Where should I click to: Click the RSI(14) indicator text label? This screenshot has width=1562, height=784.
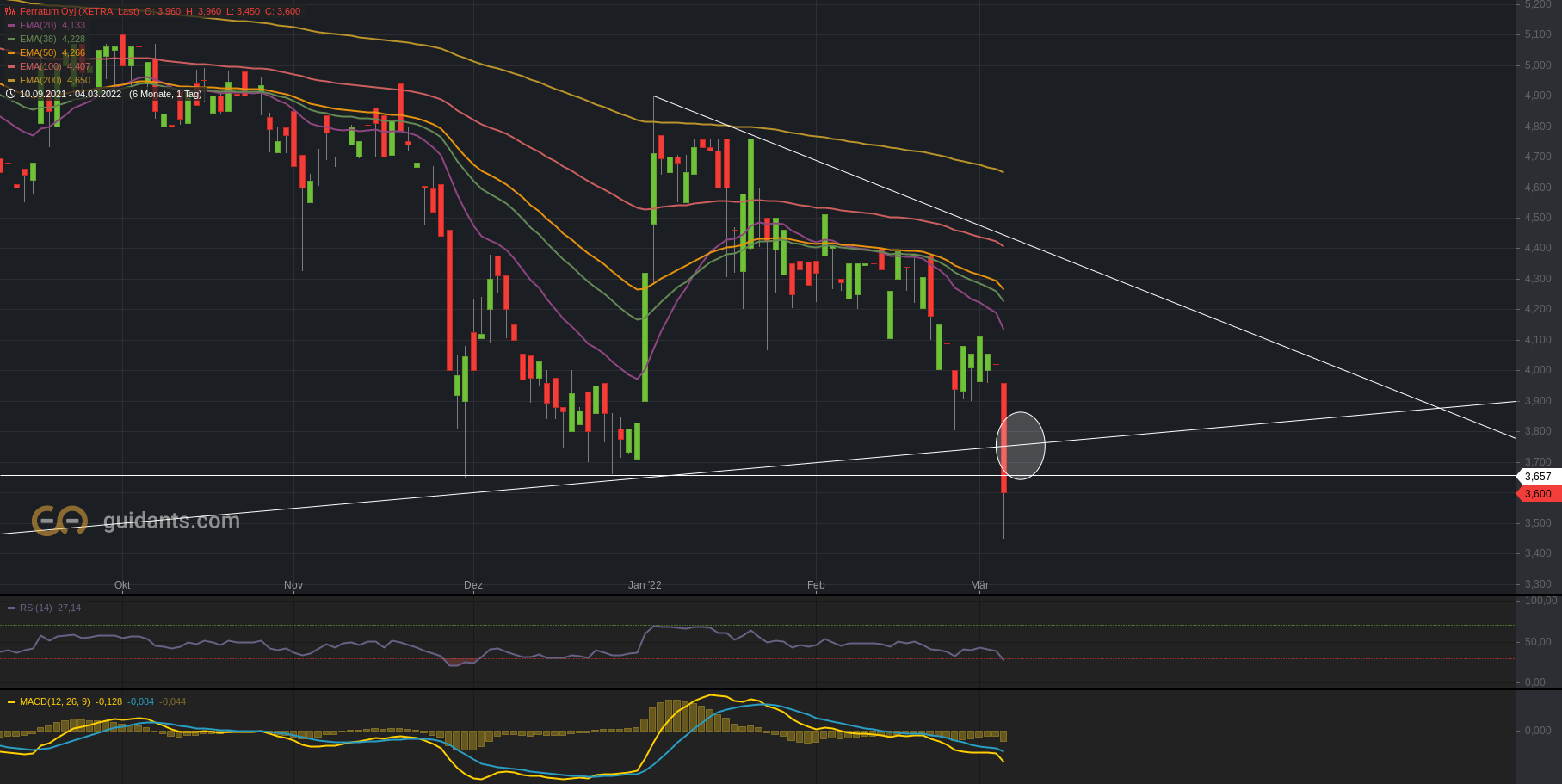36,608
